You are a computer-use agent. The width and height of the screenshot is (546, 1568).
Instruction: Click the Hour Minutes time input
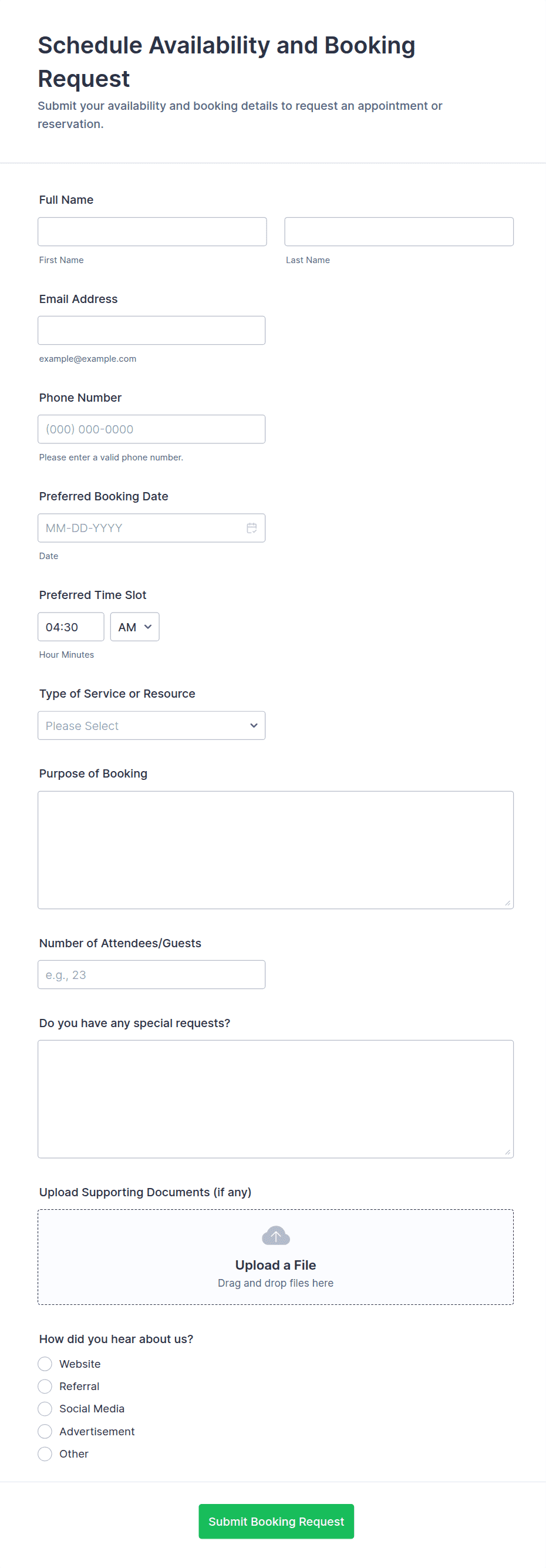[x=70, y=627]
